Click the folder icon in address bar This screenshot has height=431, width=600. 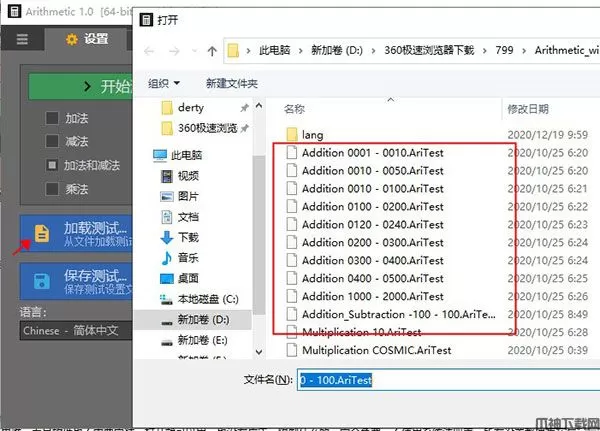[x=233, y=51]
